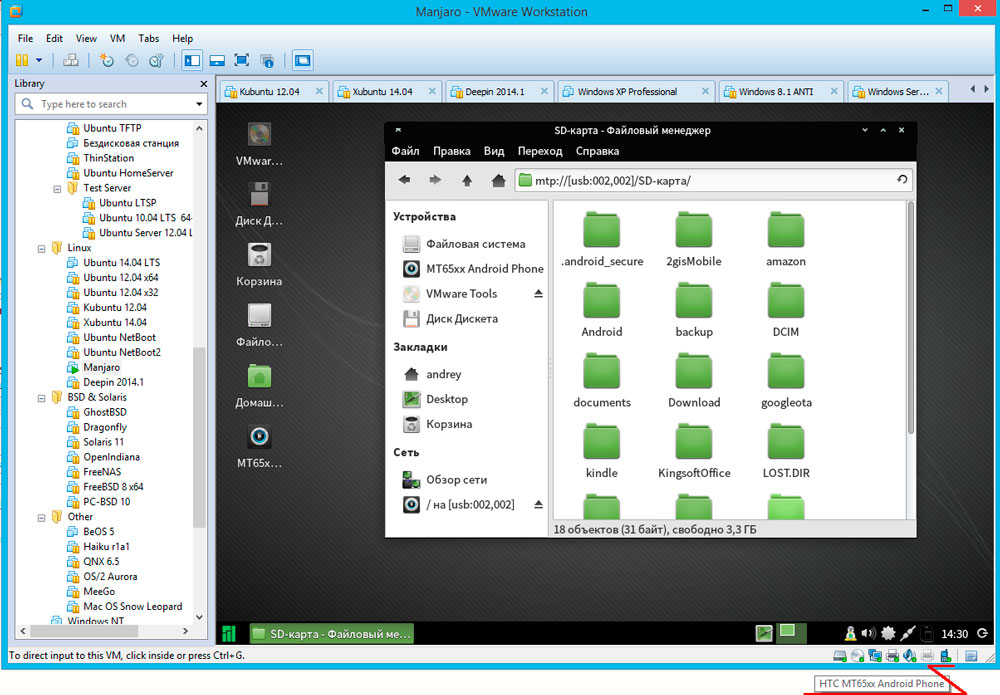The width and height of the screenshot is (1000, 695).
Task: Collapse the Linux folder in the library tree
Action: (41, 248)
